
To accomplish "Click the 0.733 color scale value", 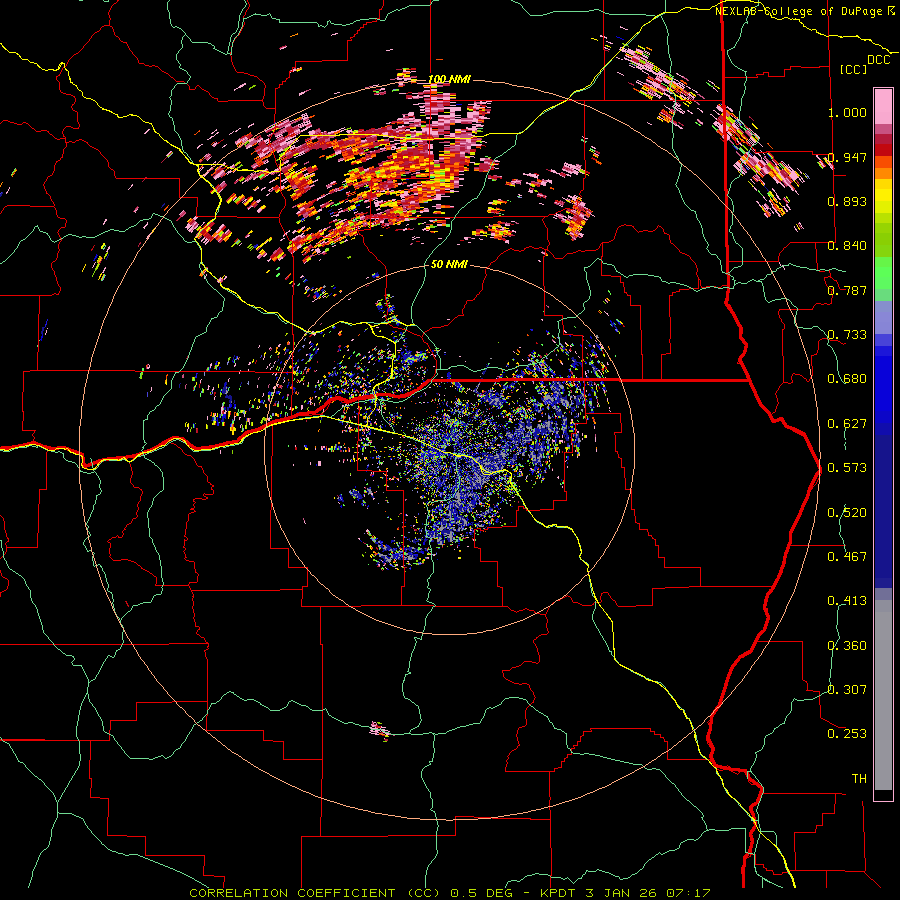I will coord(847,335).
